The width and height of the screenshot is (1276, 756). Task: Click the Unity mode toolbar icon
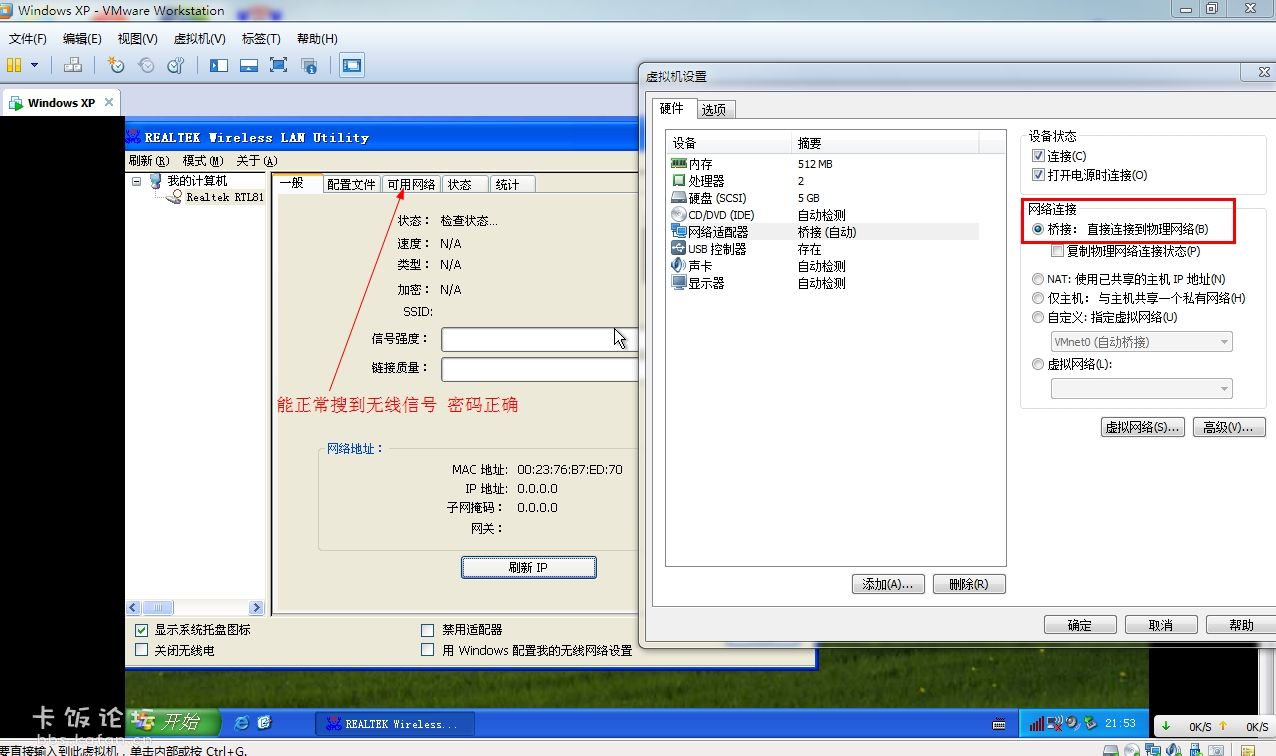click(x=309, y=65)
